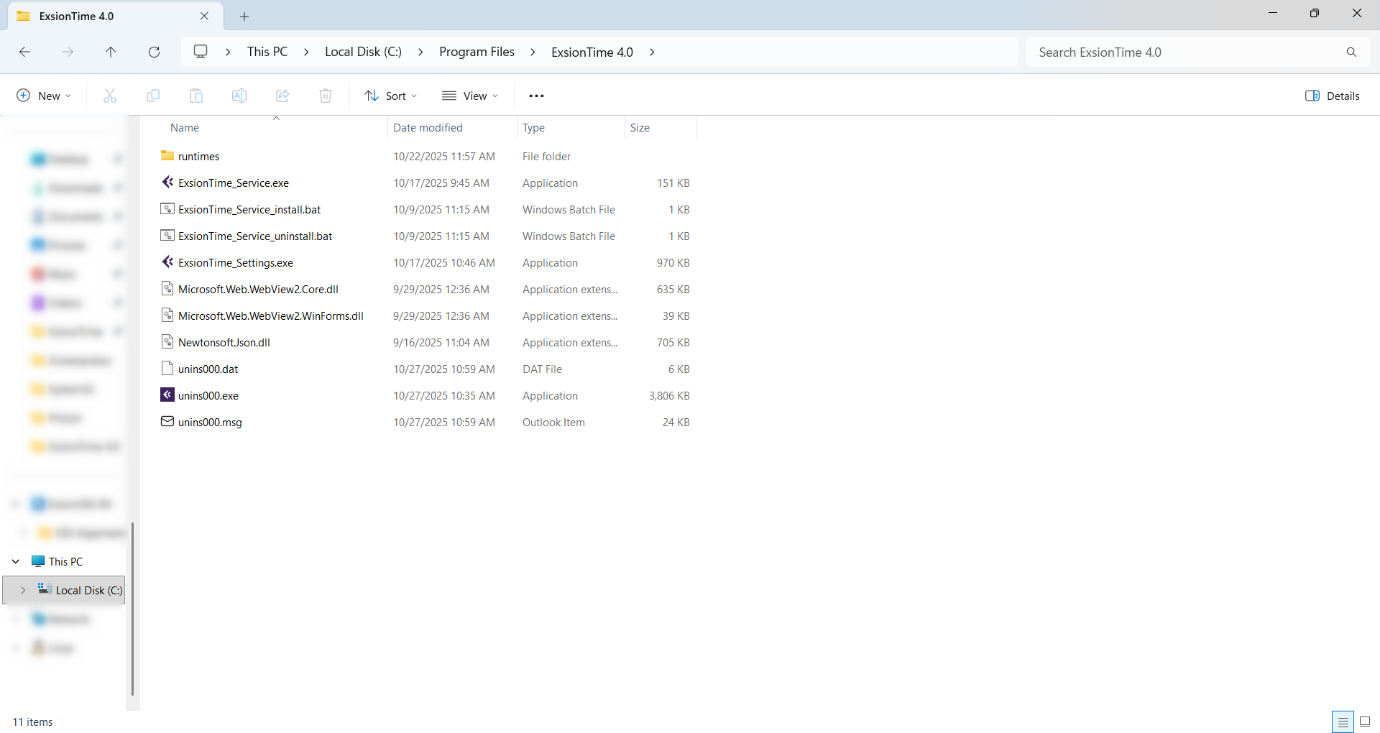The width and height of the screenshot is (1380, 733).
Task: Select the unins000.msg envelope icon
Action: (167, 422)
